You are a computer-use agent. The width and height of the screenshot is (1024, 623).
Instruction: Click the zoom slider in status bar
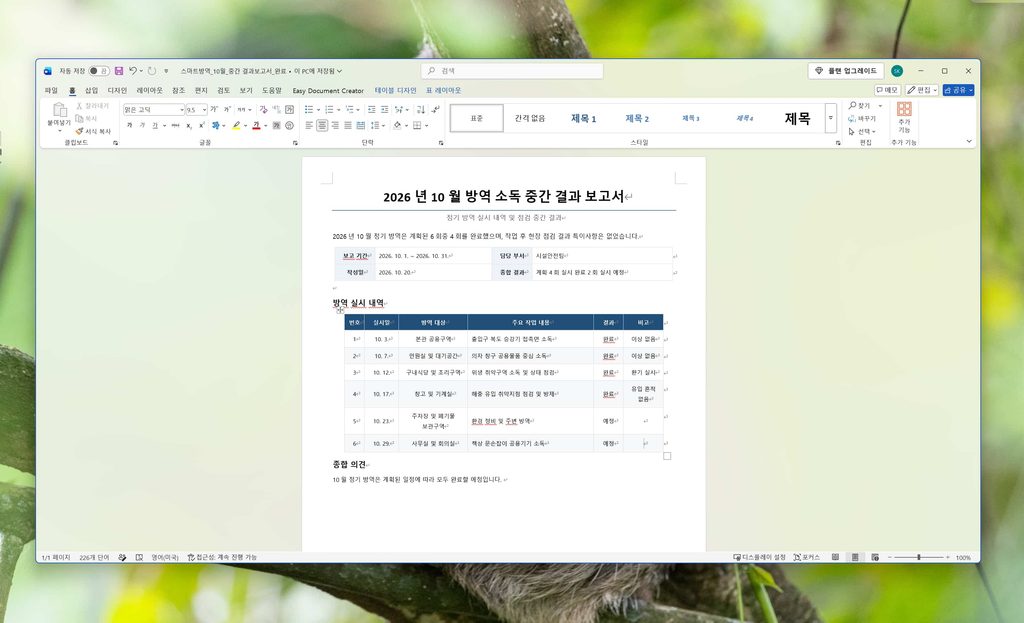point(919,557)
